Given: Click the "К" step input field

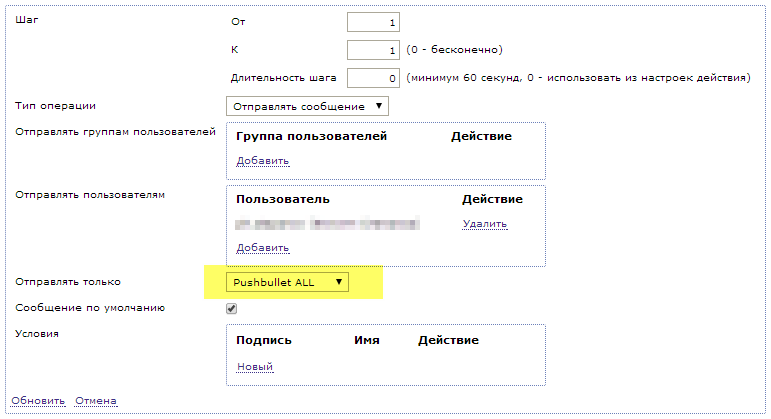Looking at the screenshot, I should (x=373, y=49).
